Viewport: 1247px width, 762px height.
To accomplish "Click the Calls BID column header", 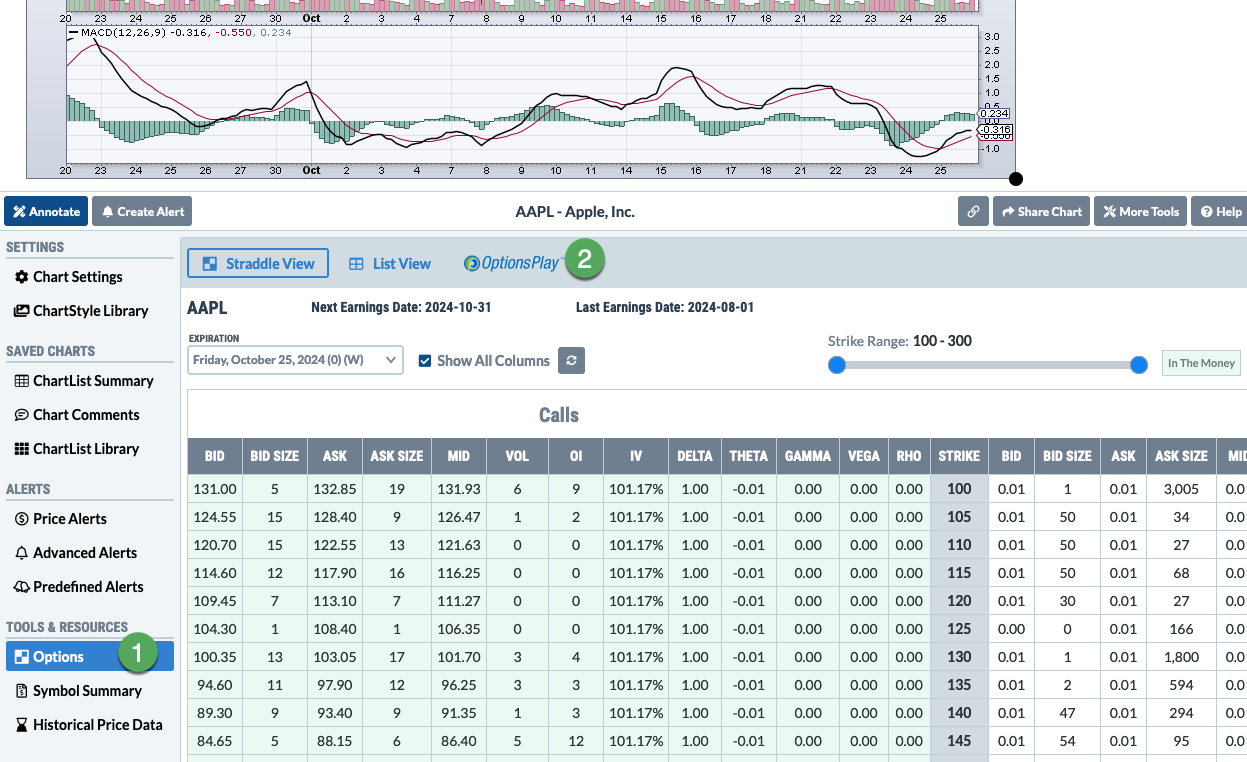I will coord(215,456).
